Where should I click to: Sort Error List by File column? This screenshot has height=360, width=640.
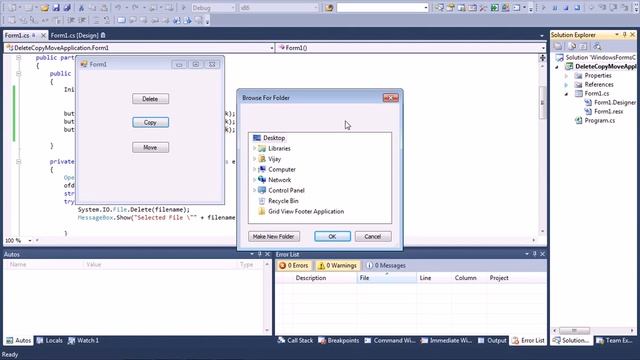pos(387,278)
